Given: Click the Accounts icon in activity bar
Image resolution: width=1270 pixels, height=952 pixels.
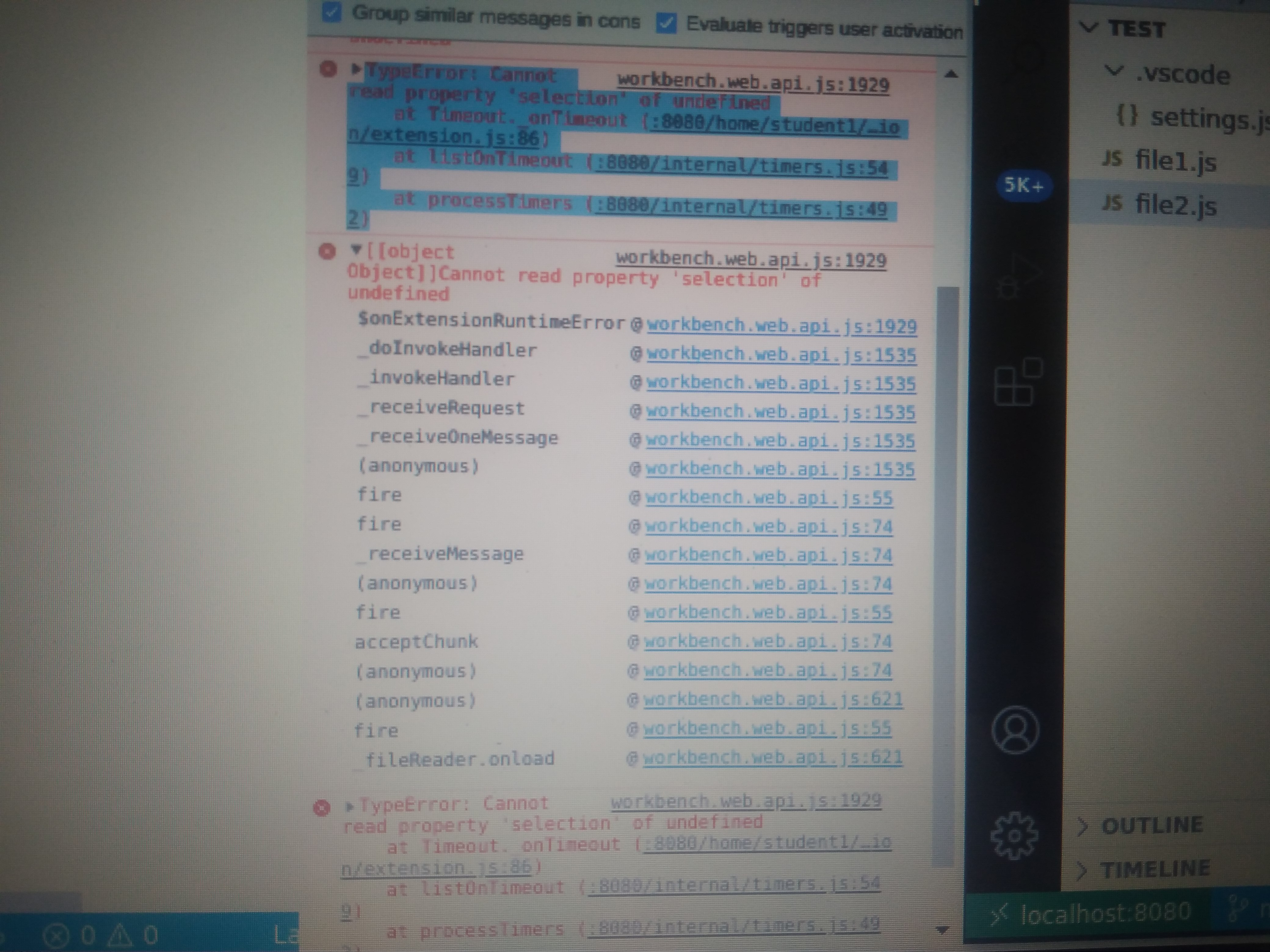Looking at the screenshot, I should coord(1014,730).
